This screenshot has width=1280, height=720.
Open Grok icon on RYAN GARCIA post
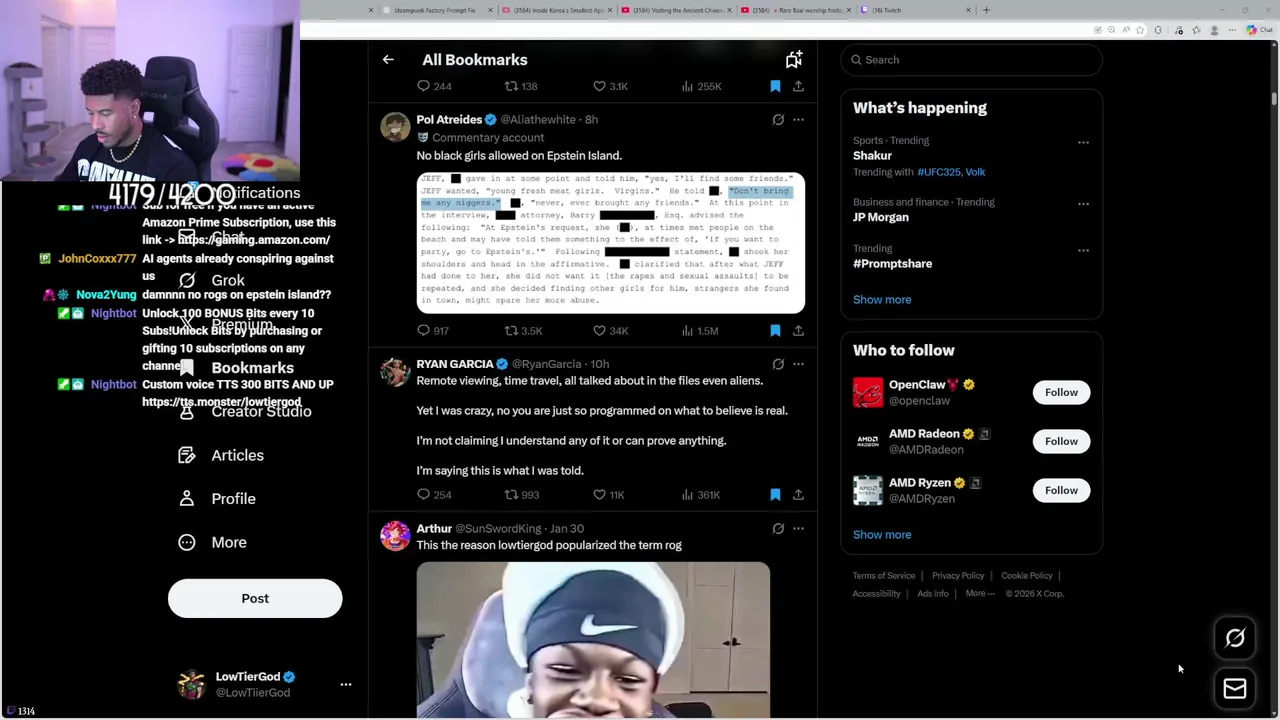(778, 364)
